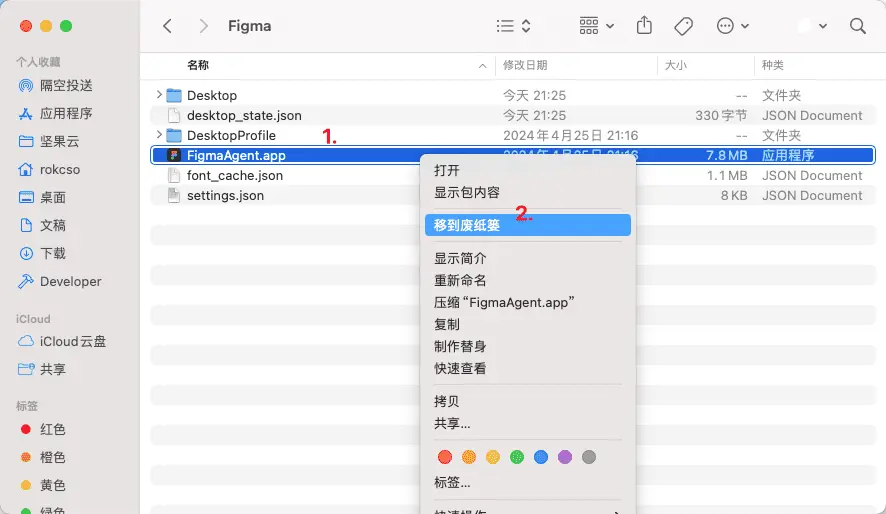Viewport: 886px width, 514px height.
Task: Choose 移到废纸篓 in the context menu
Action: (528, 225)
